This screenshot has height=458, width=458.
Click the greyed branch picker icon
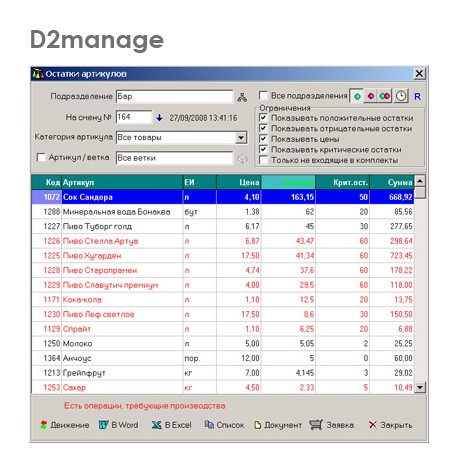[242, 159]
